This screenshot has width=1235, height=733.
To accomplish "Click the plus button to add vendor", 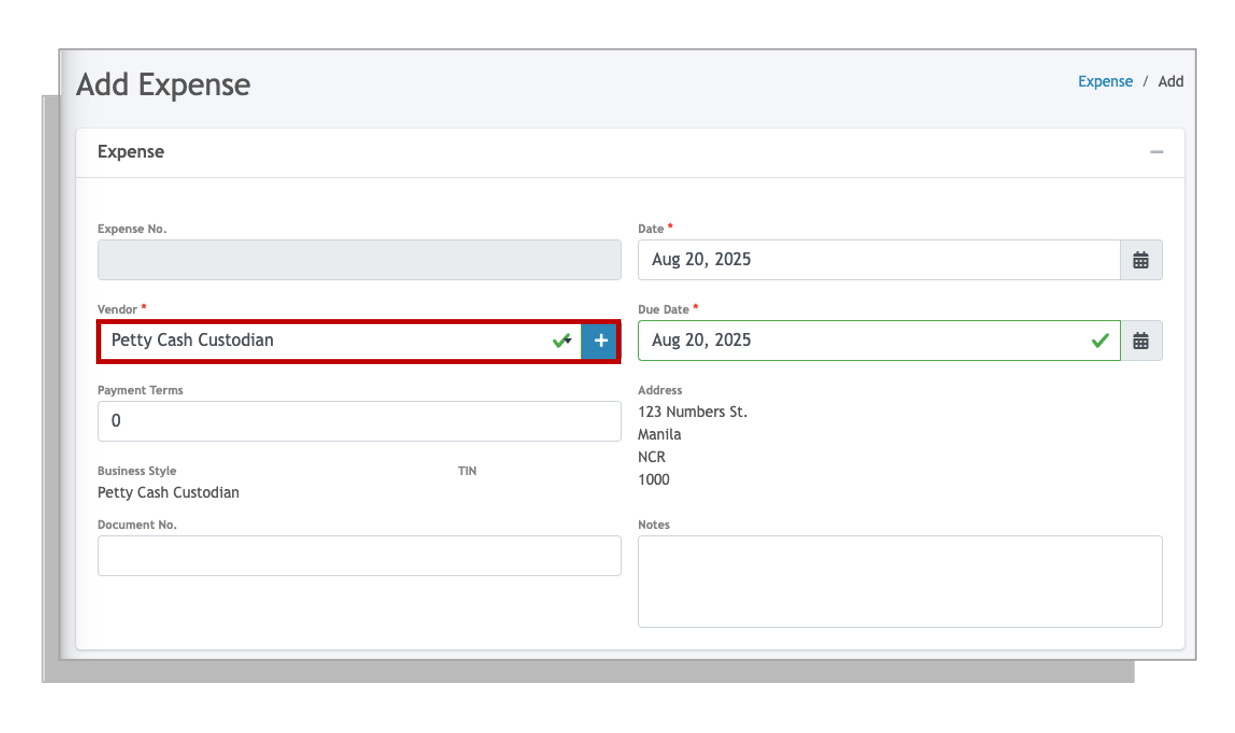I will pos(600,341).
